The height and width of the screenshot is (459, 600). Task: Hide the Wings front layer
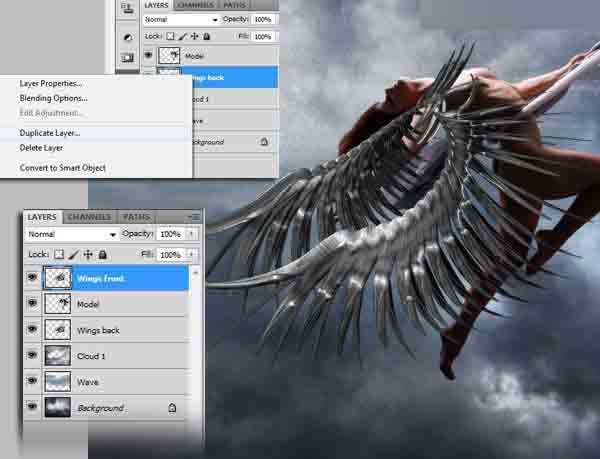[x=33, y=277]
